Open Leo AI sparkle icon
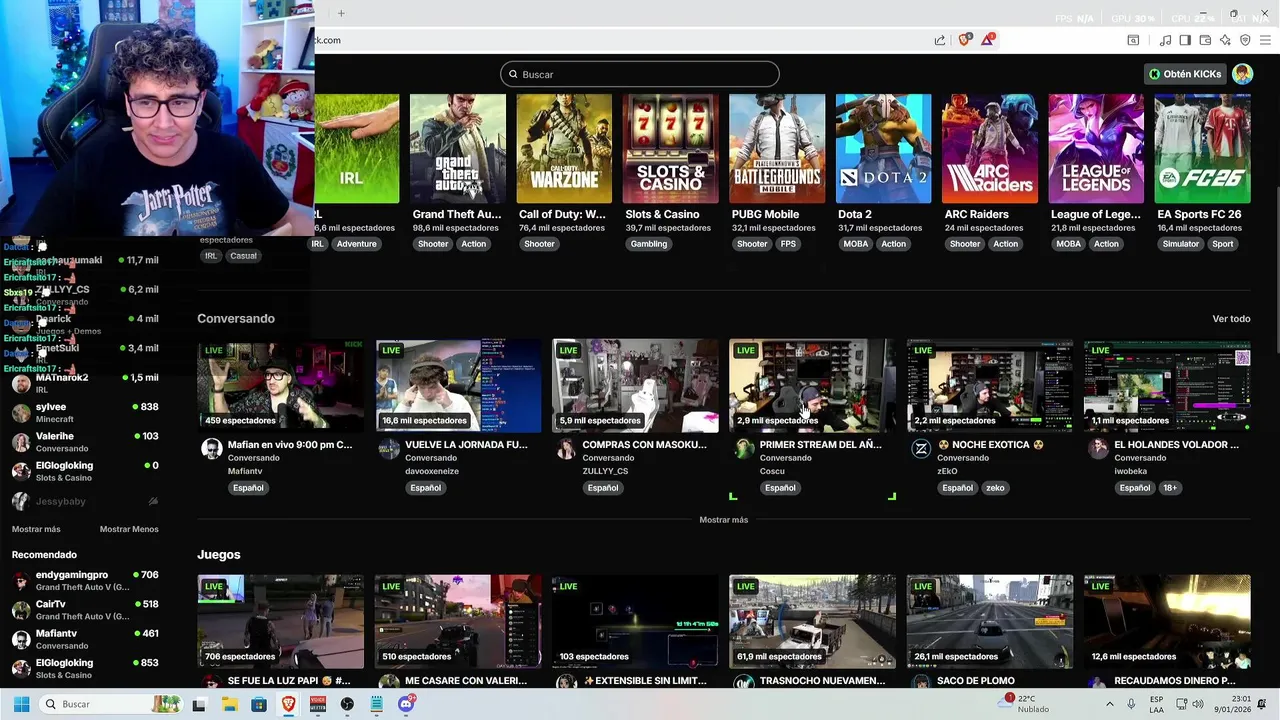The image size is (1280, 720). coord(1225,40)
